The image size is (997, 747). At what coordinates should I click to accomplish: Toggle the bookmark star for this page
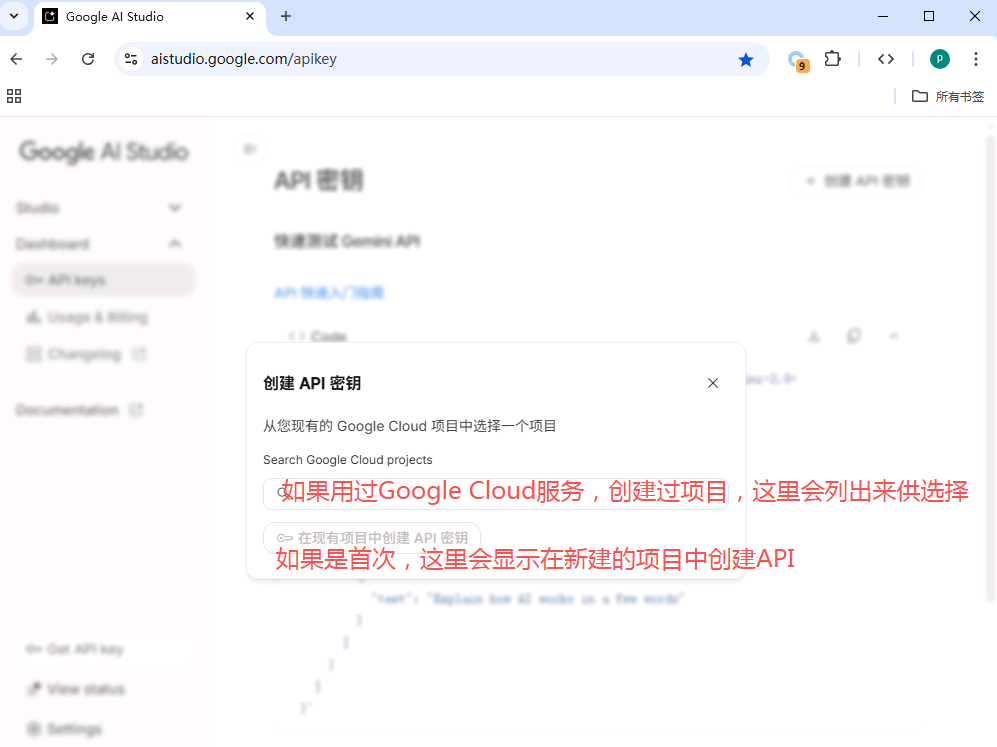coord(745,60)
